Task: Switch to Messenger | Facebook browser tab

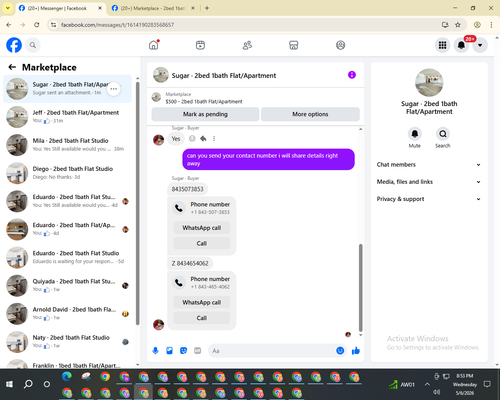Action: (60, 8)
